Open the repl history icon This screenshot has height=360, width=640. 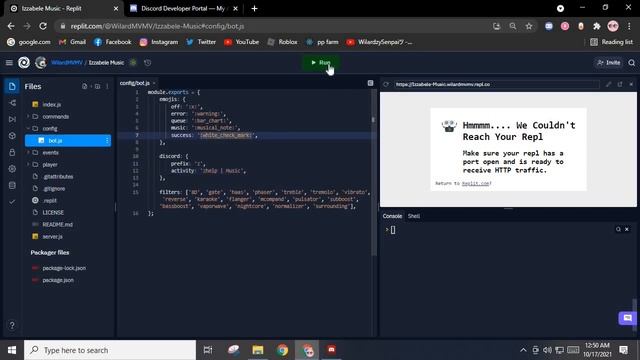[147, 62]
